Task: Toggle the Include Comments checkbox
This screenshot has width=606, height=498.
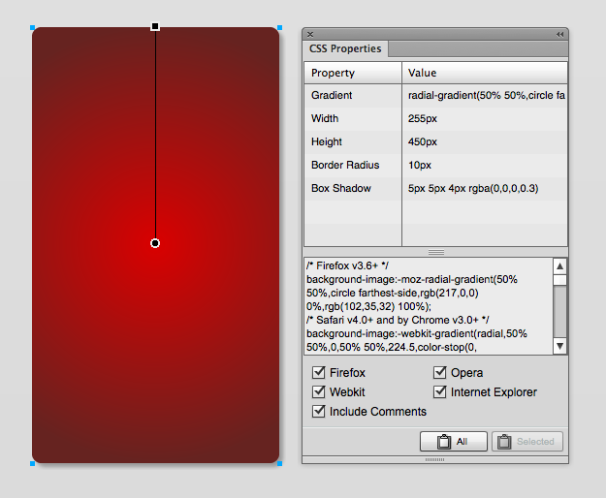Action: click(318, 411)
